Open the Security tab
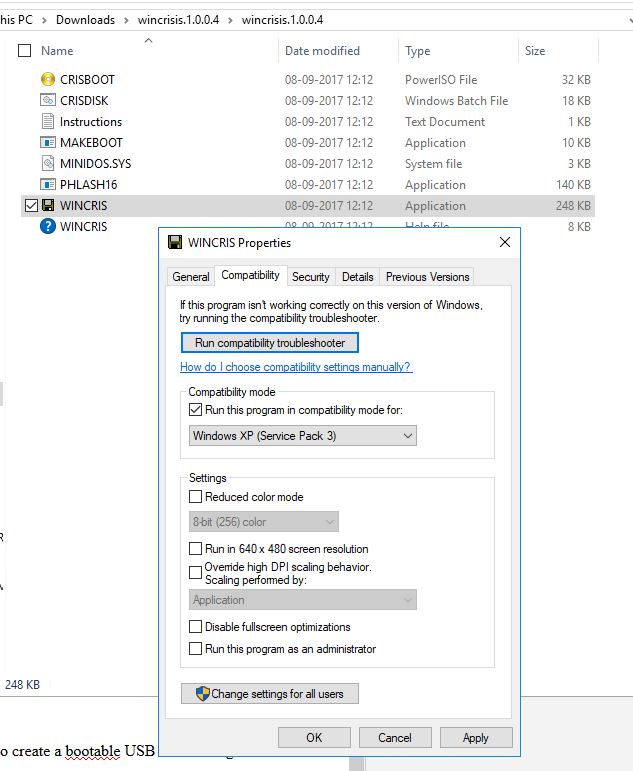633x771 pixels. point(311,277)
